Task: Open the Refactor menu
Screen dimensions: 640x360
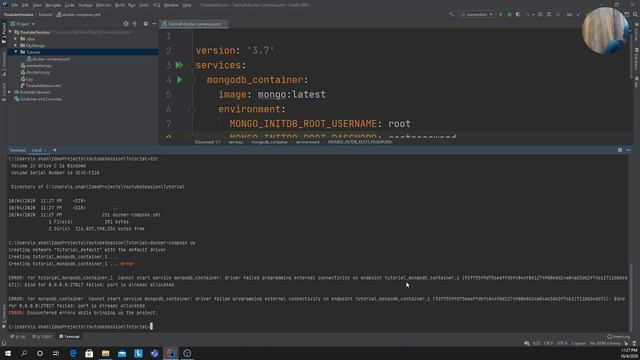Action: coord(103,5)
